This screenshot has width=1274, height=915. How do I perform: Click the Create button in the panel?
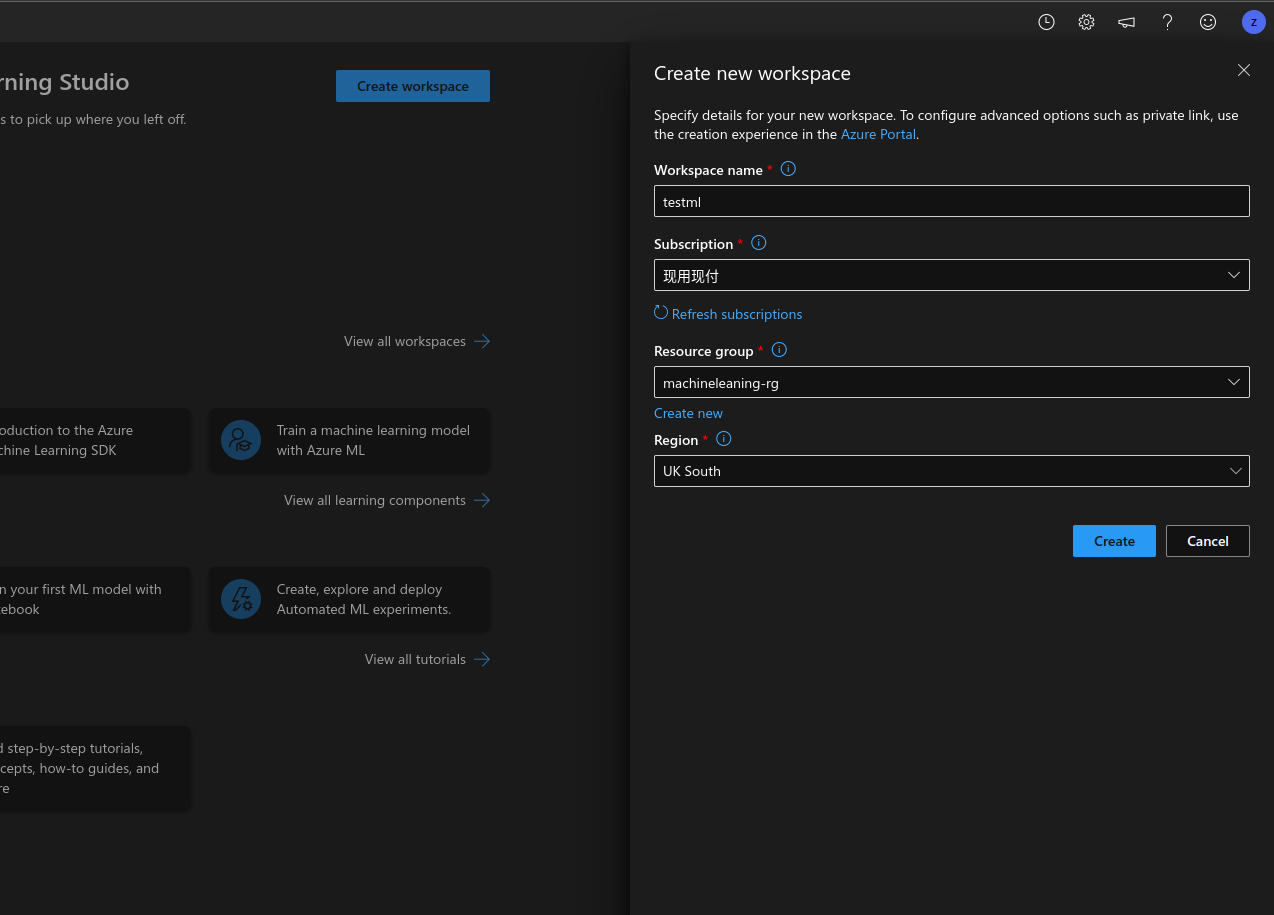1114,541
